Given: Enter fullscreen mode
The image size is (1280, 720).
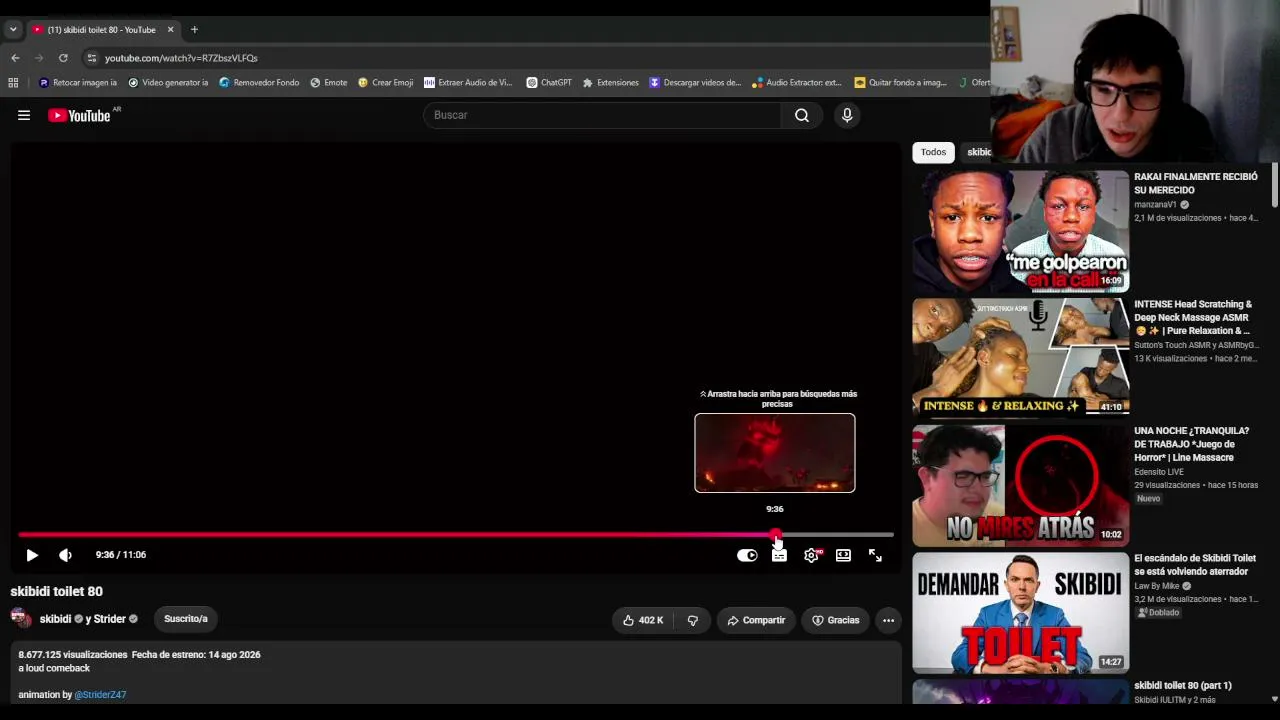Looking at the screenshot, I should [x=875, y=555].
